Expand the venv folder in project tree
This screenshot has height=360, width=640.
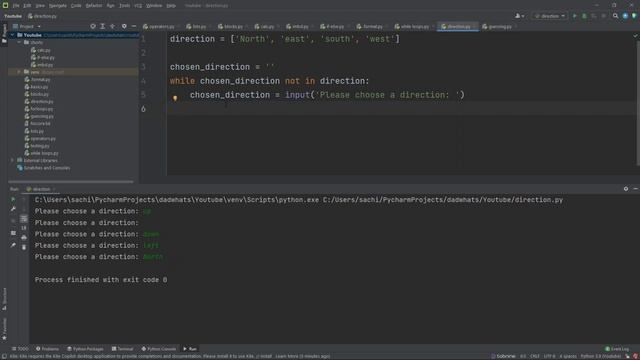(x=19, y=72)
